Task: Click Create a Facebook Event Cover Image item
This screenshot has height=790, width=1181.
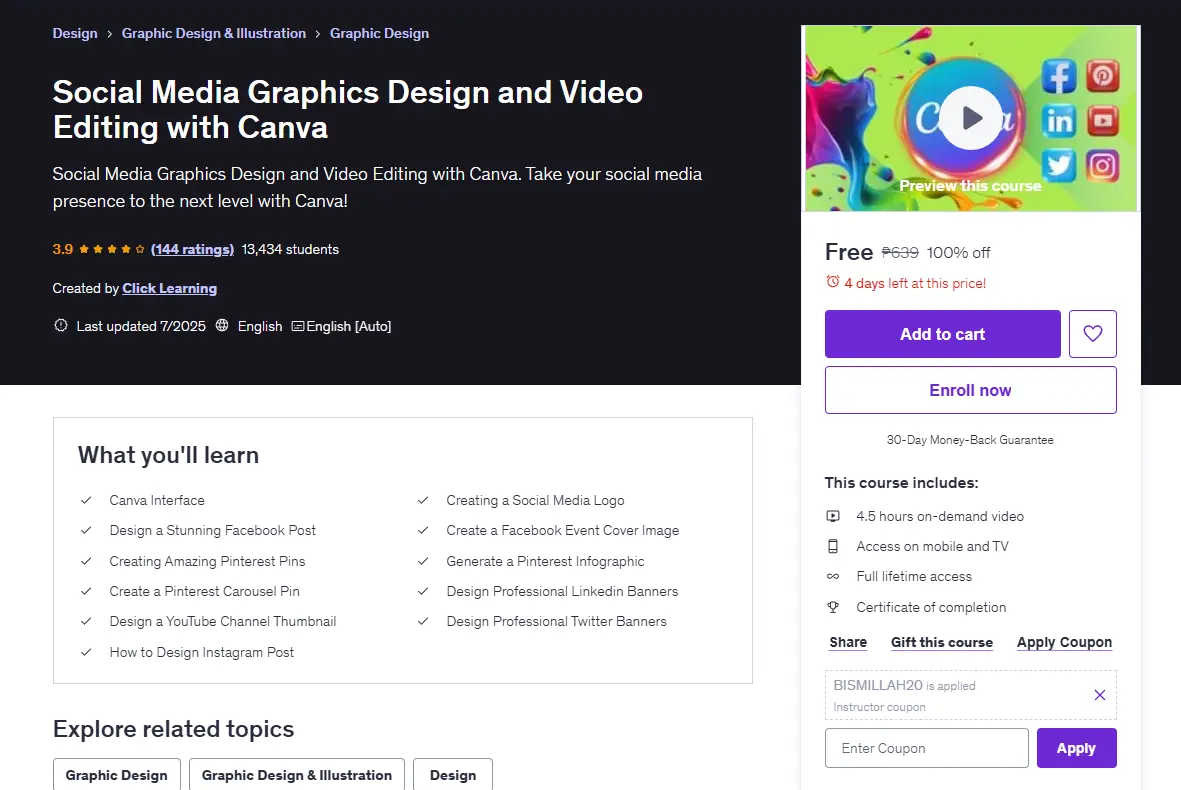Action: pos(563,530)
